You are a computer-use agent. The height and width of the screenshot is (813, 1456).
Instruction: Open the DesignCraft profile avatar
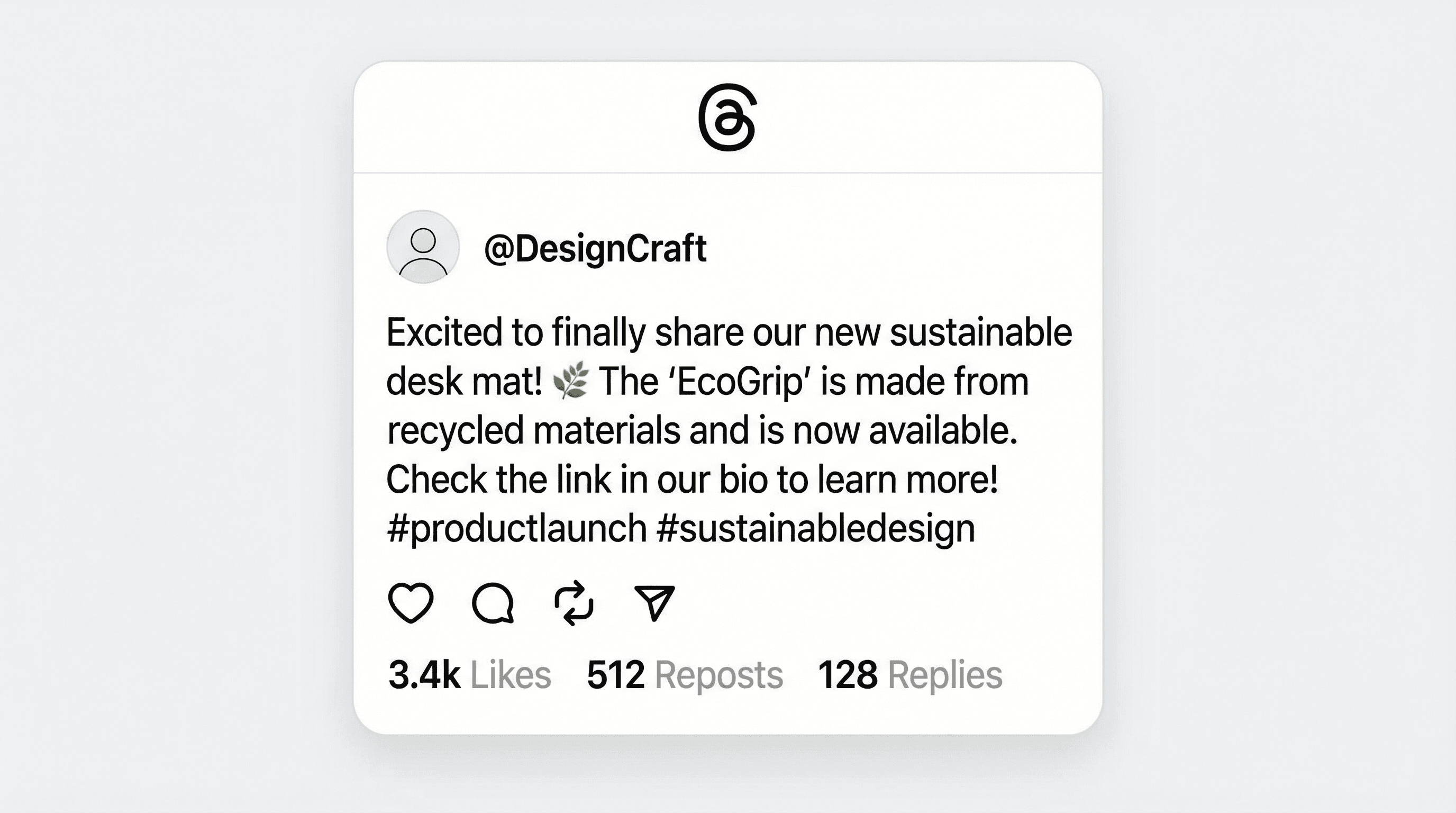tap(423, 247)
